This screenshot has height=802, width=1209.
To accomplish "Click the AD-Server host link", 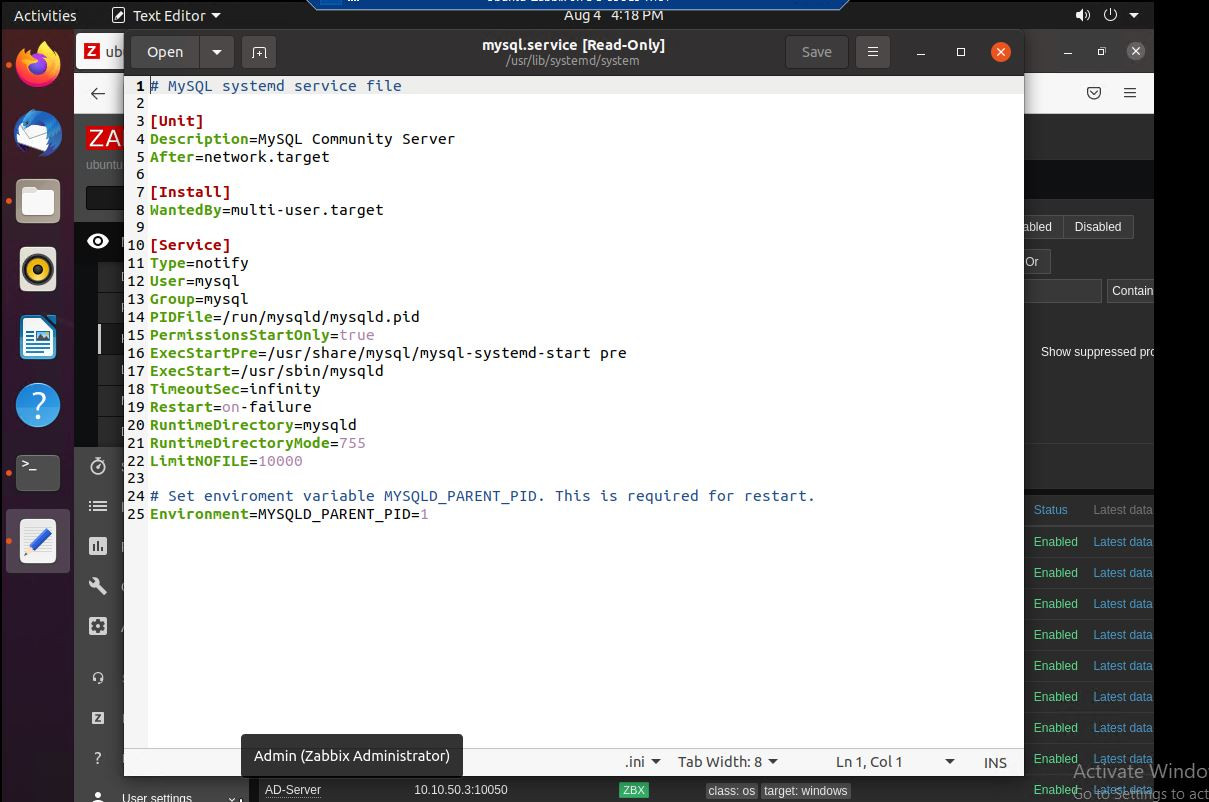I will tap(293, 790).
